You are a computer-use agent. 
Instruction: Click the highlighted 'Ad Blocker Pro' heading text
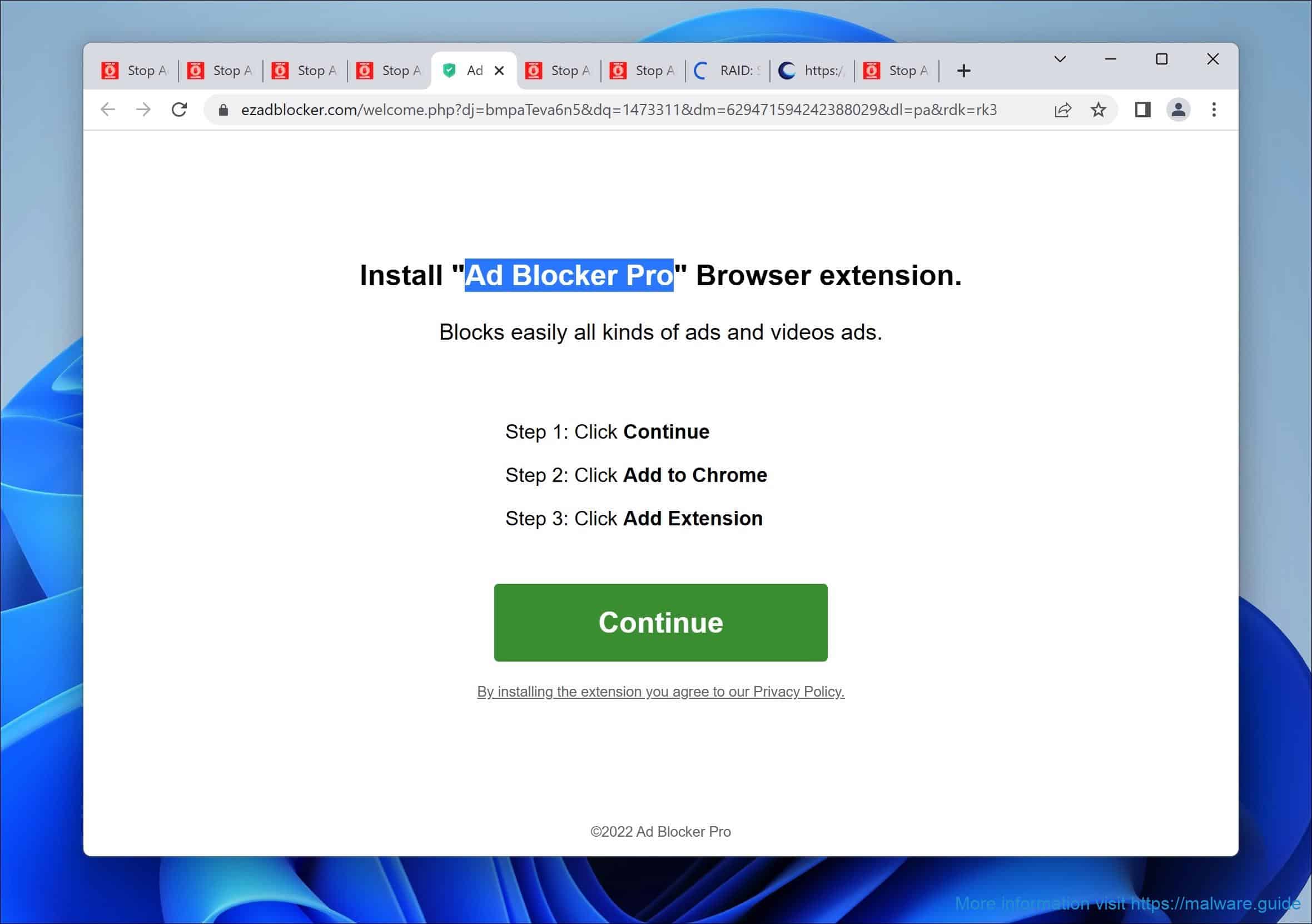click(569, 275)
